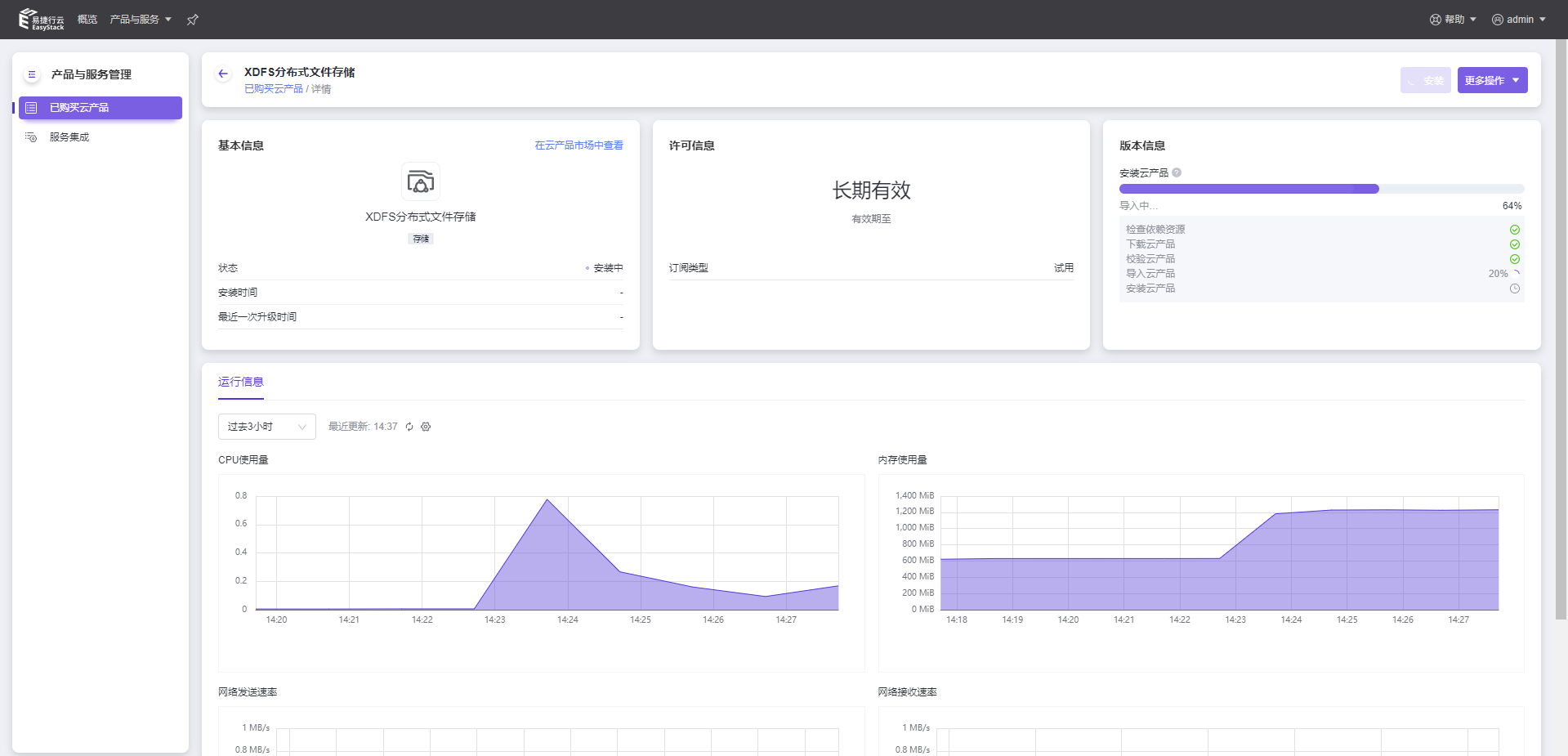Click the refresh icon next to 最近更新
The width and height of the screenshot is (1568, 756).
409,427
